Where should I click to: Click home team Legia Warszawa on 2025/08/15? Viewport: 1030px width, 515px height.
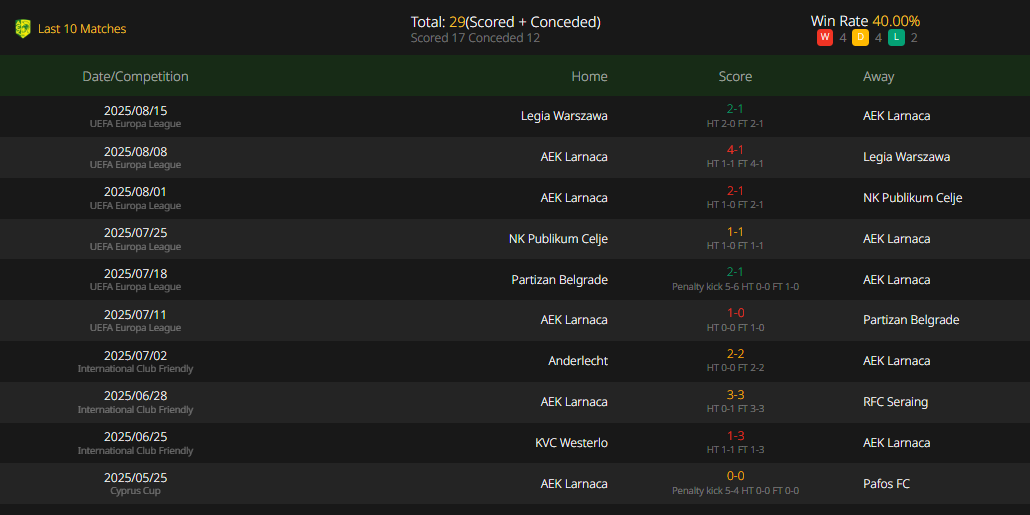click(564, 116)
